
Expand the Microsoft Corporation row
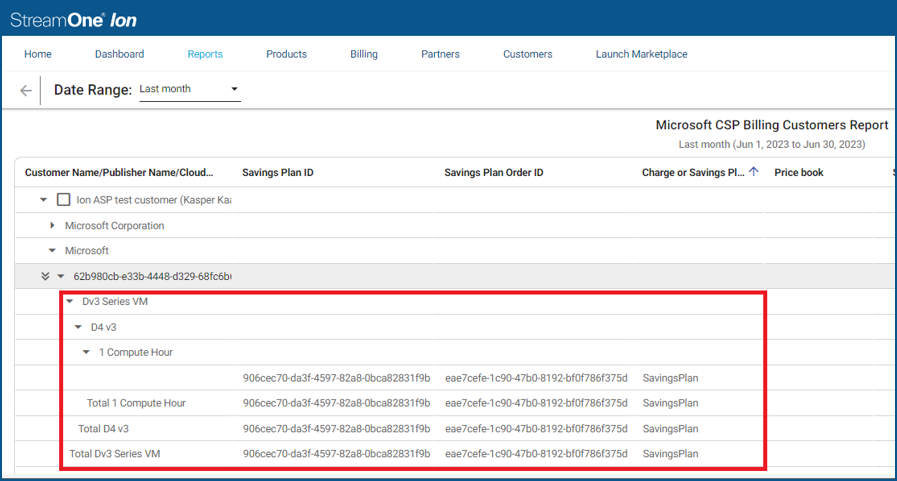coord(52,225)
